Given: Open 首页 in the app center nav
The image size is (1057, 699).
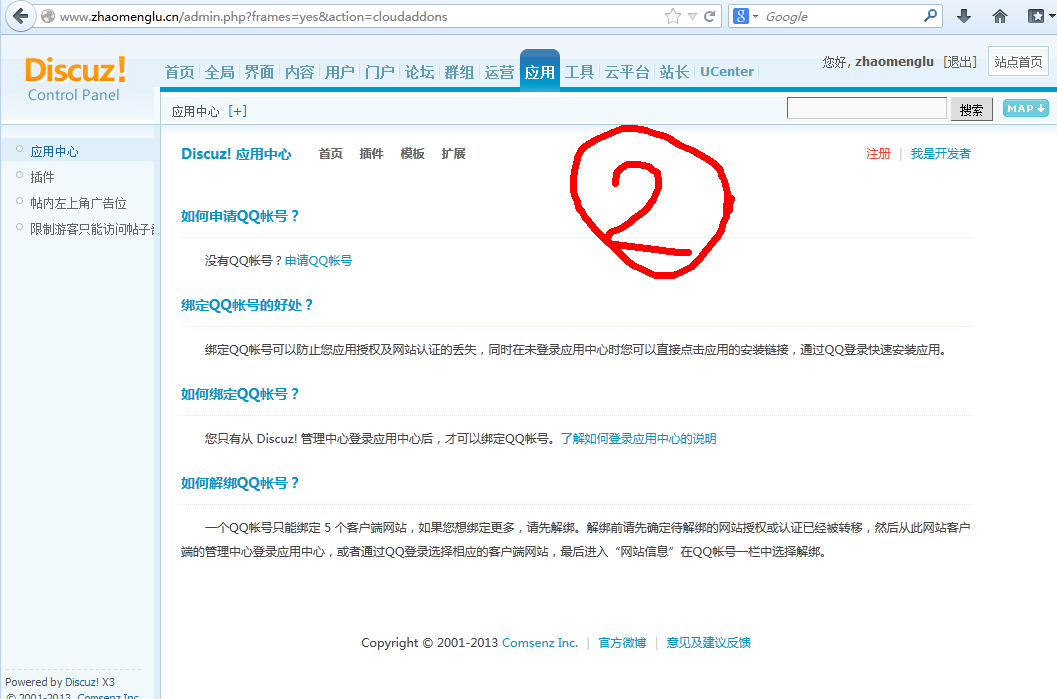Looking at the screenshot, I should pos(330,154).
